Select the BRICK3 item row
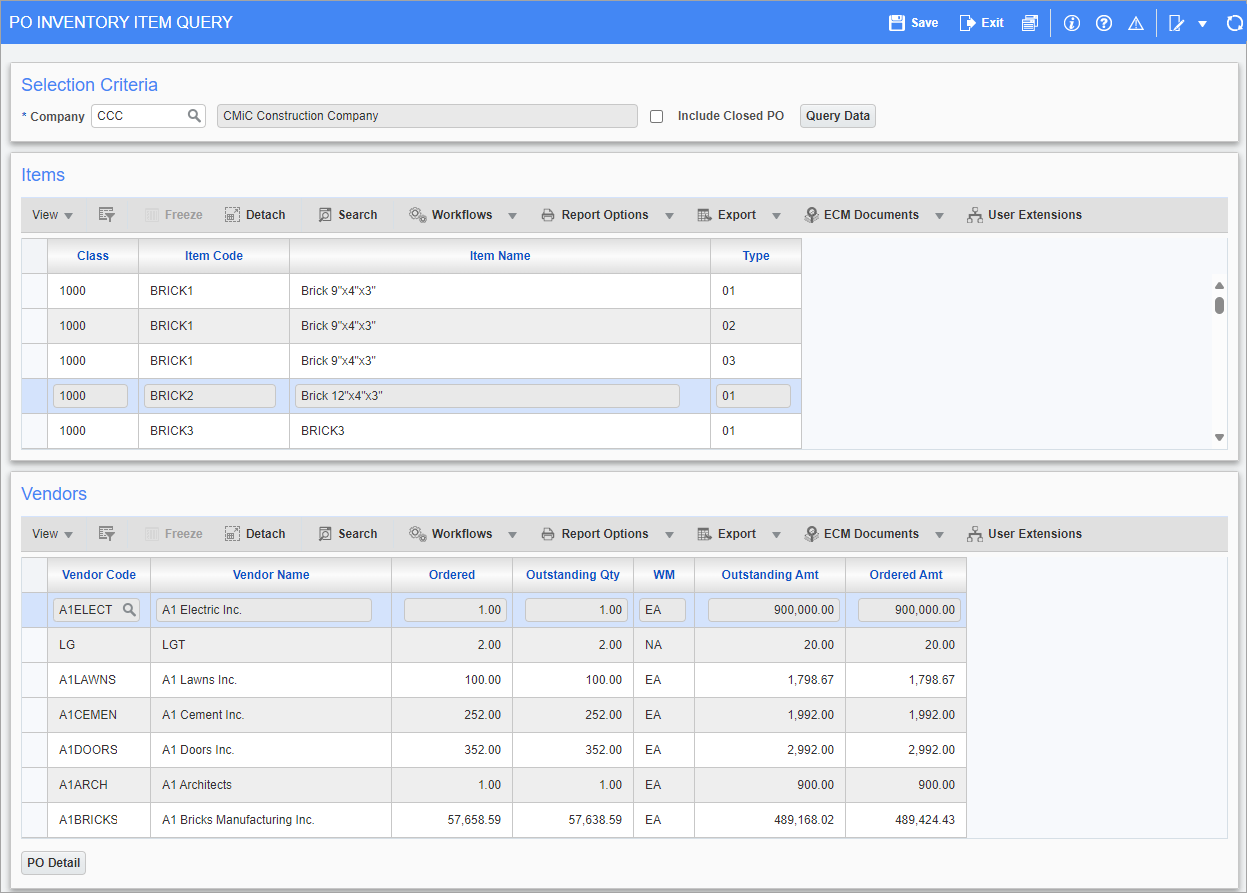 click(x=411, y=431)
